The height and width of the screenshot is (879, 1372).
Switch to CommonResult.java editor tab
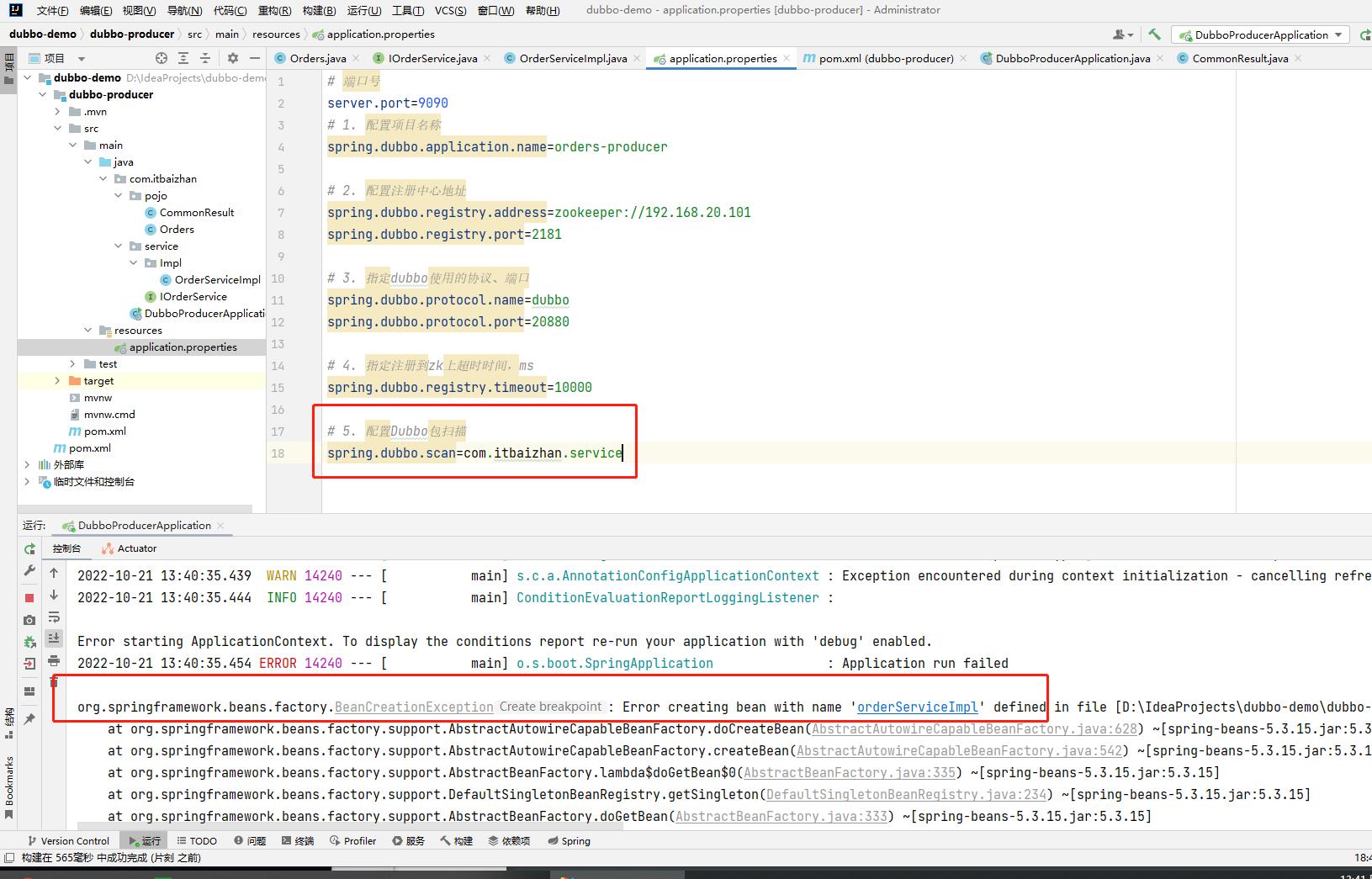tap(1240, 58)
